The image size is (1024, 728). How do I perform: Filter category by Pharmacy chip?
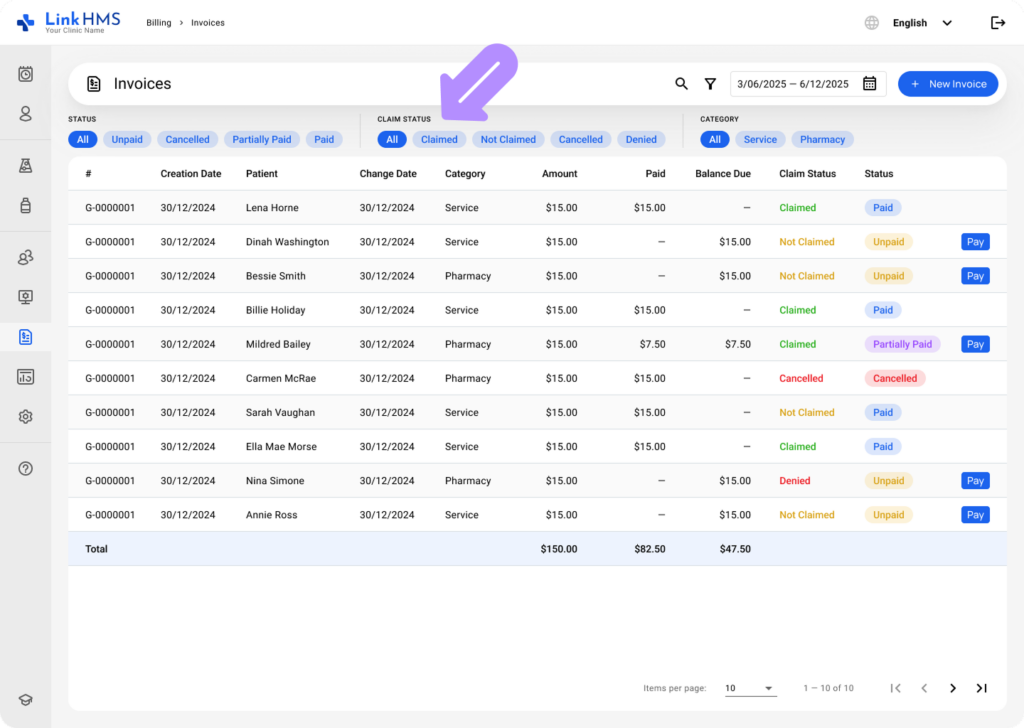822,139
